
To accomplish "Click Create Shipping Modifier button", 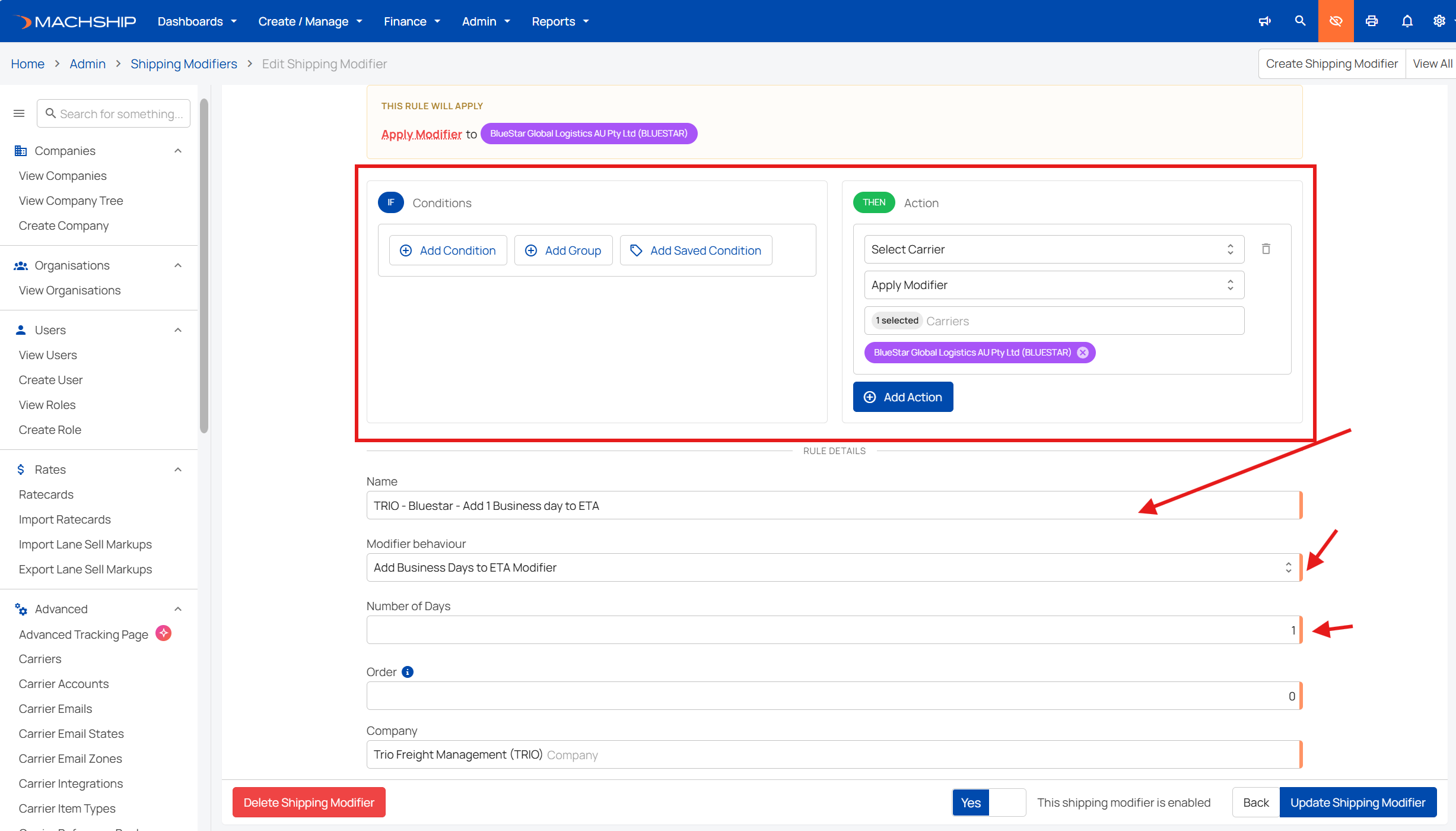I will 1332,64.
